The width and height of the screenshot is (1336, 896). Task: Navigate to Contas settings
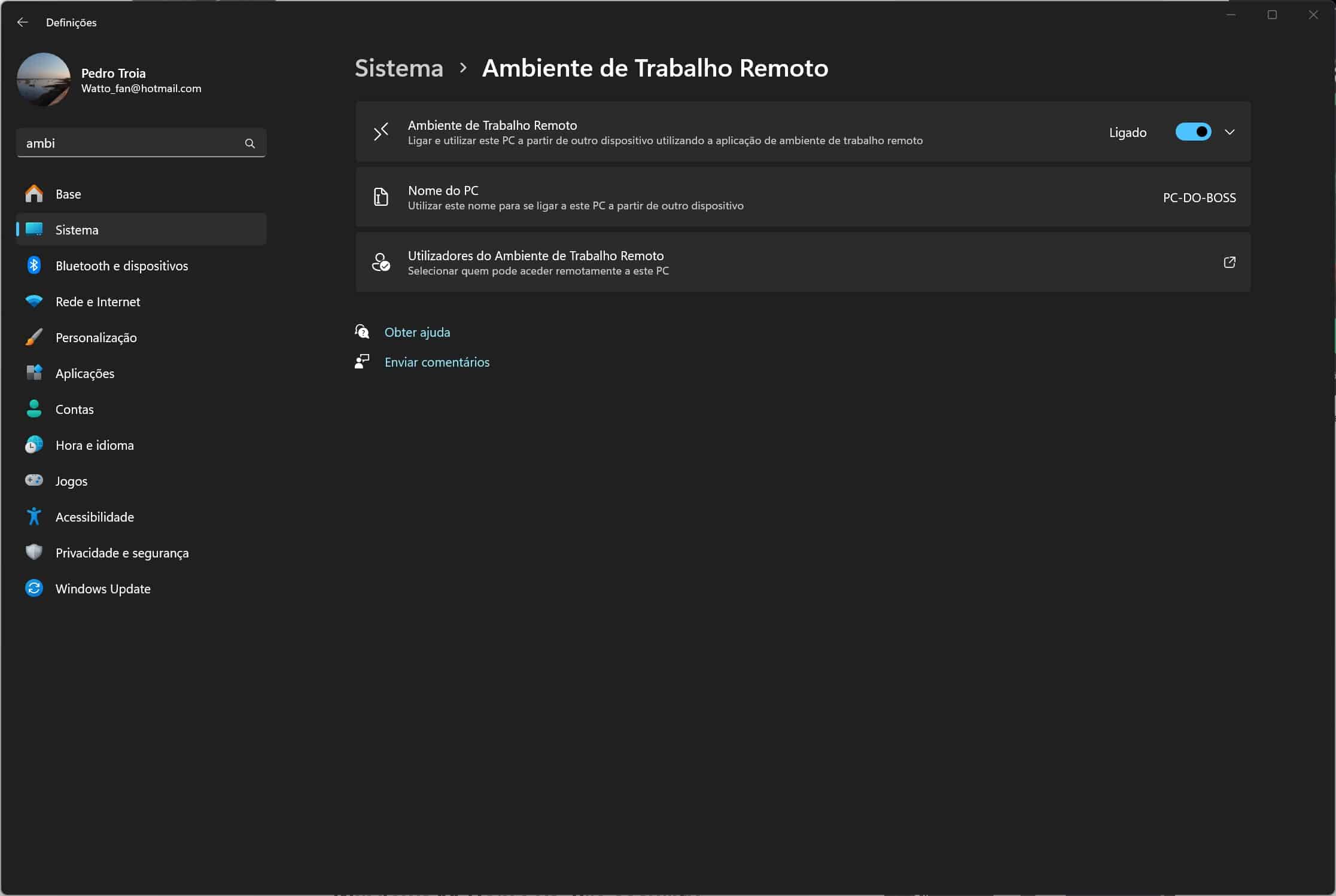pyautogui.click(x=75, y=409)
